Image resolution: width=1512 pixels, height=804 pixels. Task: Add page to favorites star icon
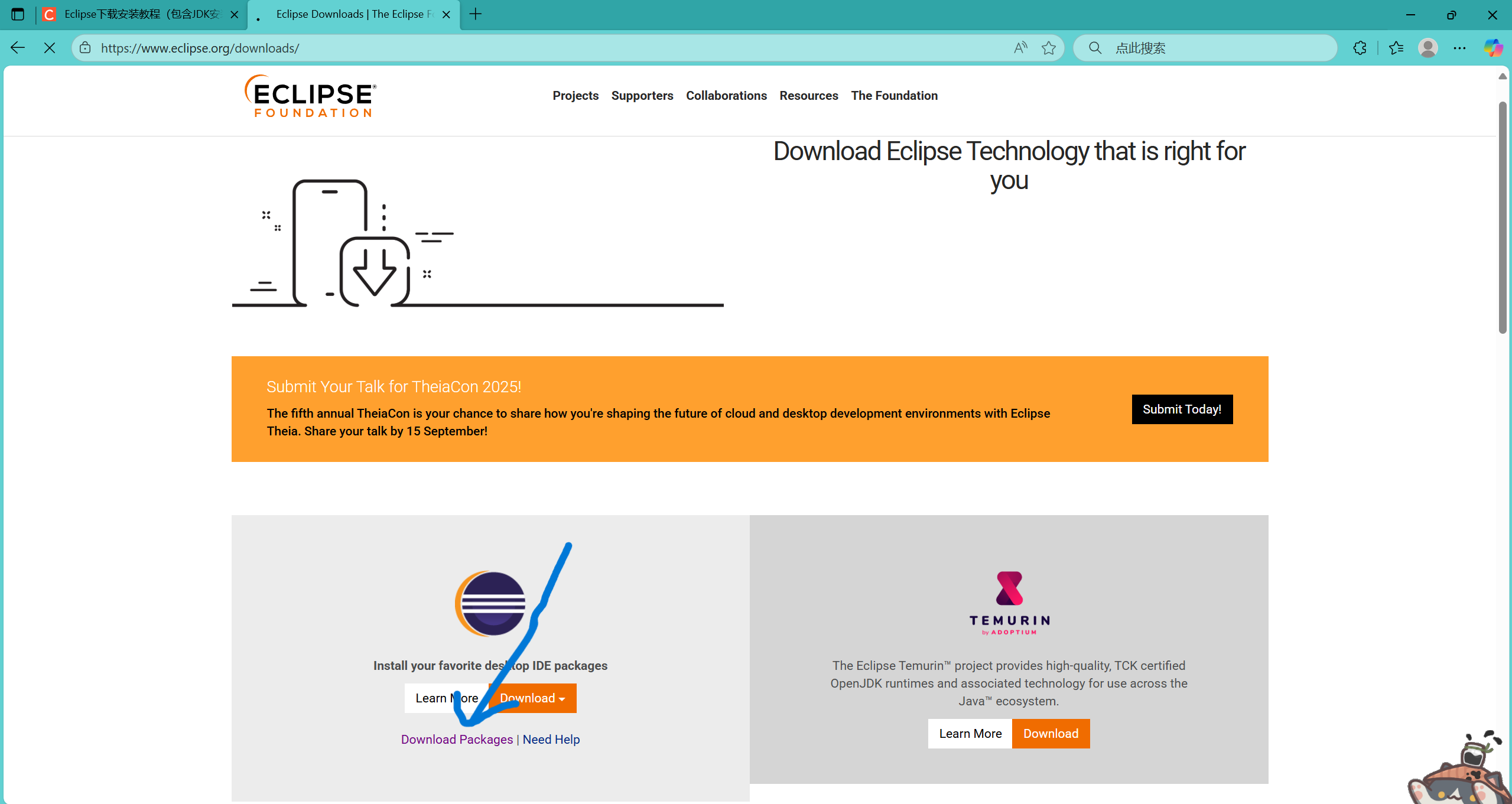click(x=1049, y=48)
